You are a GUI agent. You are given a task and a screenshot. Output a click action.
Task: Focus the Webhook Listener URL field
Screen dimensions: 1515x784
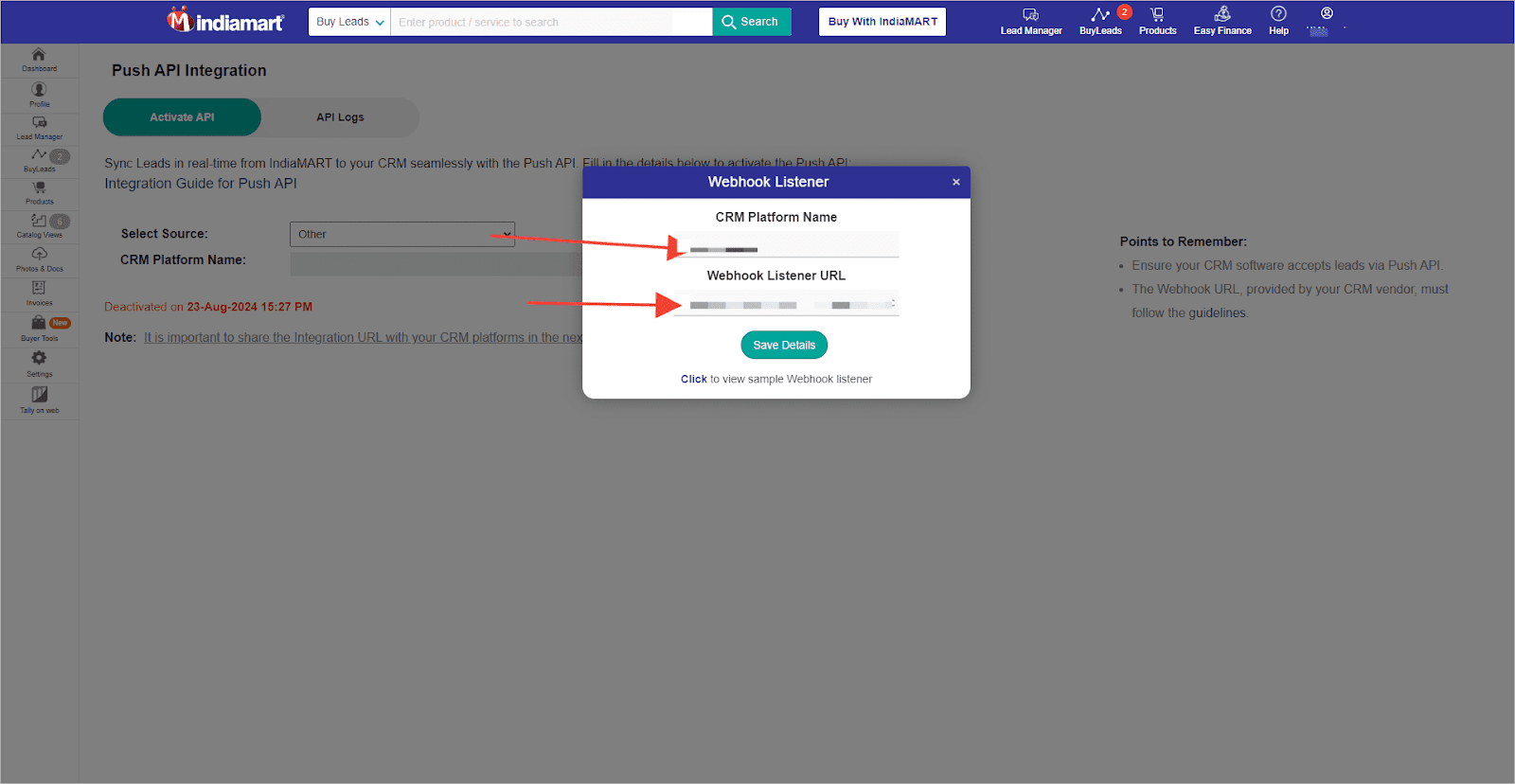coord(785,303)
